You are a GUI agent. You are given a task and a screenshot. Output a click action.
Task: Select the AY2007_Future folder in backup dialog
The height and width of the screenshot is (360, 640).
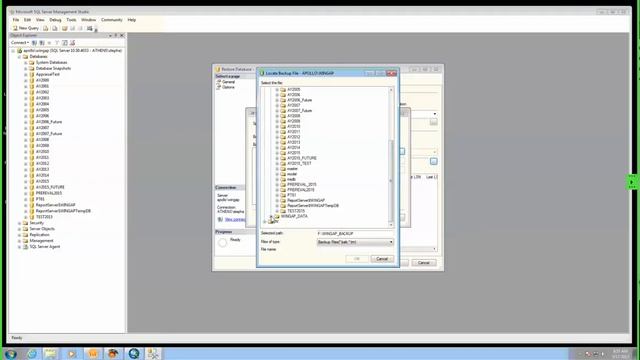(x=300, y=111)
